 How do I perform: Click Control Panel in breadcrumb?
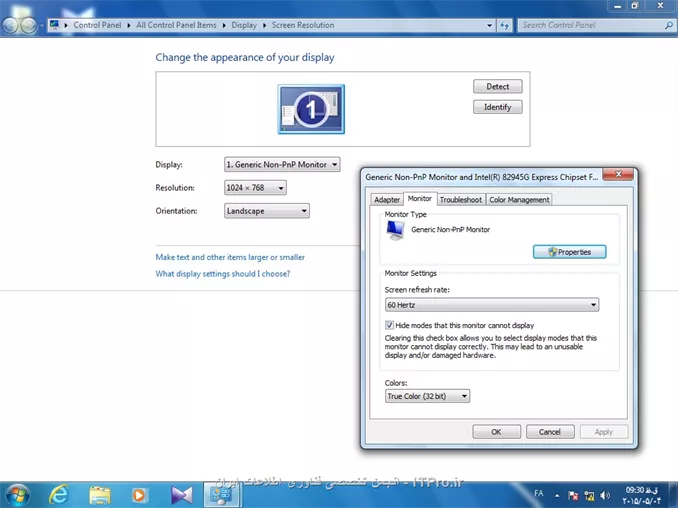[x=97, y=25]
